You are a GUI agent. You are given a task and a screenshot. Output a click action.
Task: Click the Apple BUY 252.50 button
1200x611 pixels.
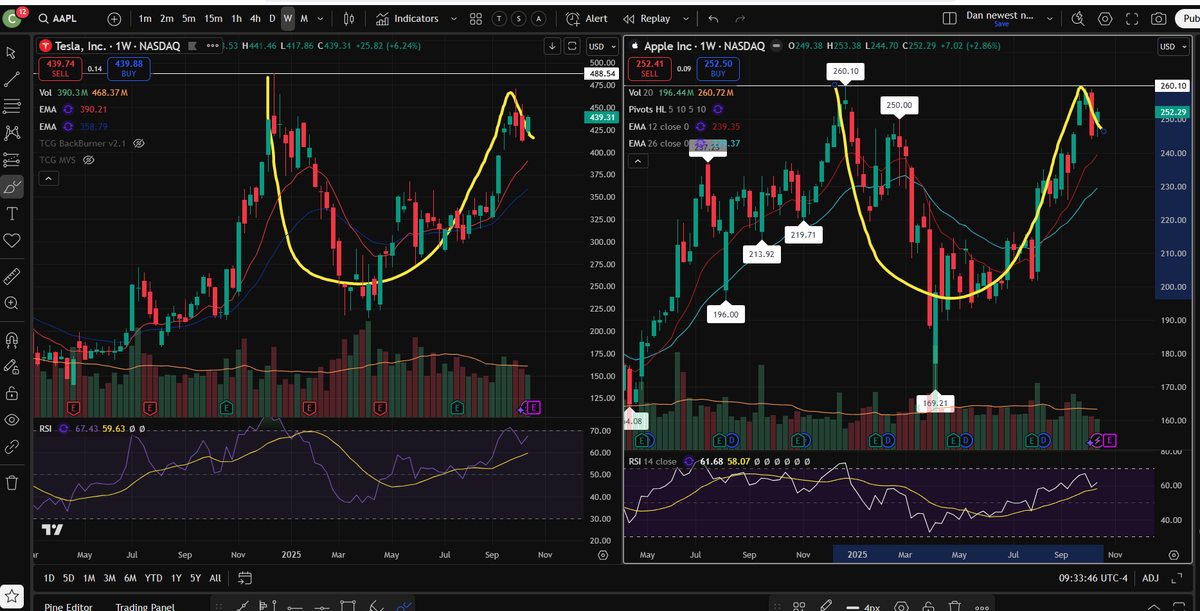tap(718, 68)
